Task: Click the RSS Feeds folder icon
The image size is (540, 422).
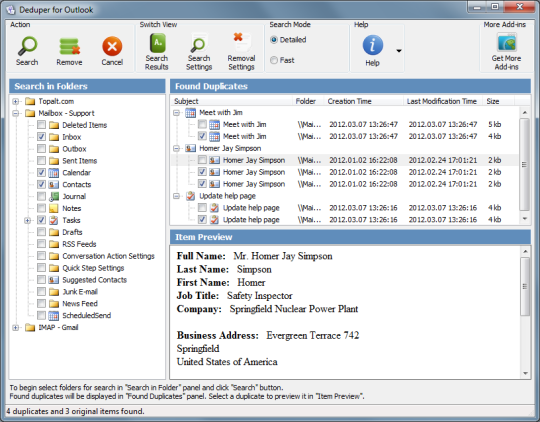Action: (x=54, y=244)
